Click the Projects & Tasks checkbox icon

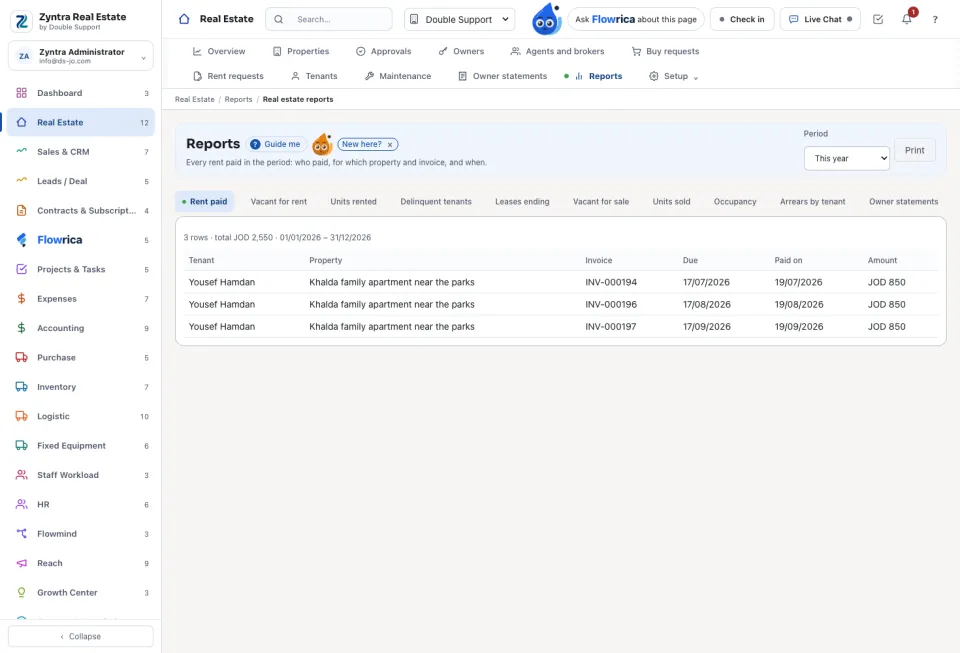point(21,269)
